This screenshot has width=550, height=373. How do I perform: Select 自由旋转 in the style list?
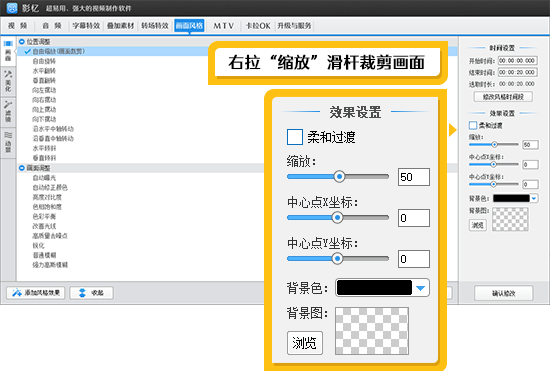(44, 61)
